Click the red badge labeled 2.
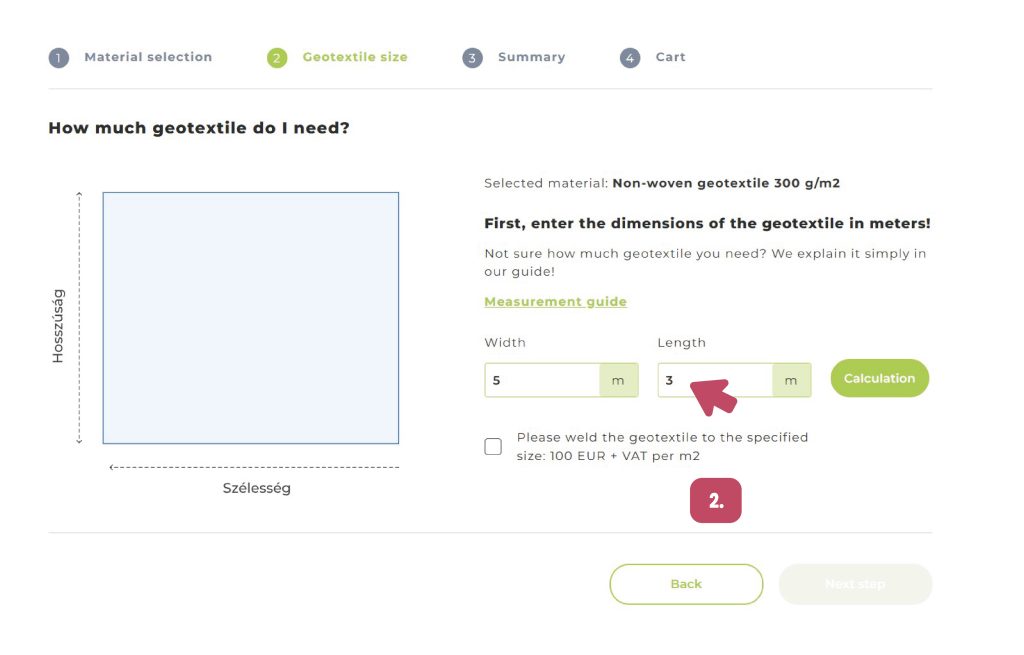1024x655 pixels. point(715,501)
